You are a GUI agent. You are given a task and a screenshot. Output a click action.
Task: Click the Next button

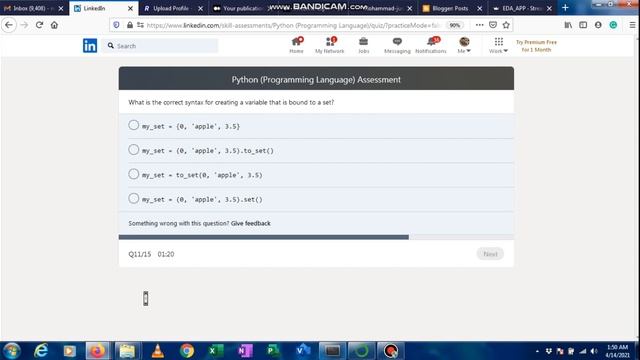pos(490,254)
